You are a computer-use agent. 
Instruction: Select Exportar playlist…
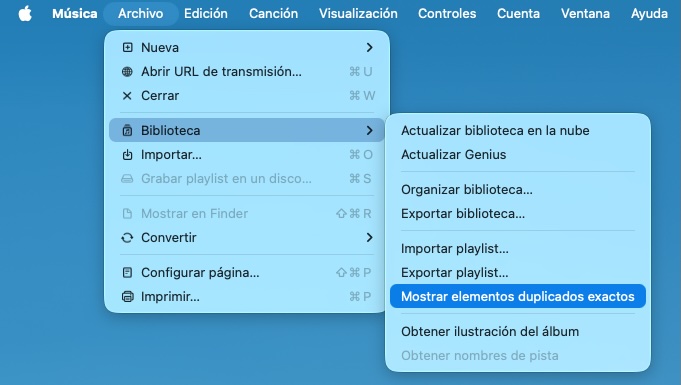518,272
